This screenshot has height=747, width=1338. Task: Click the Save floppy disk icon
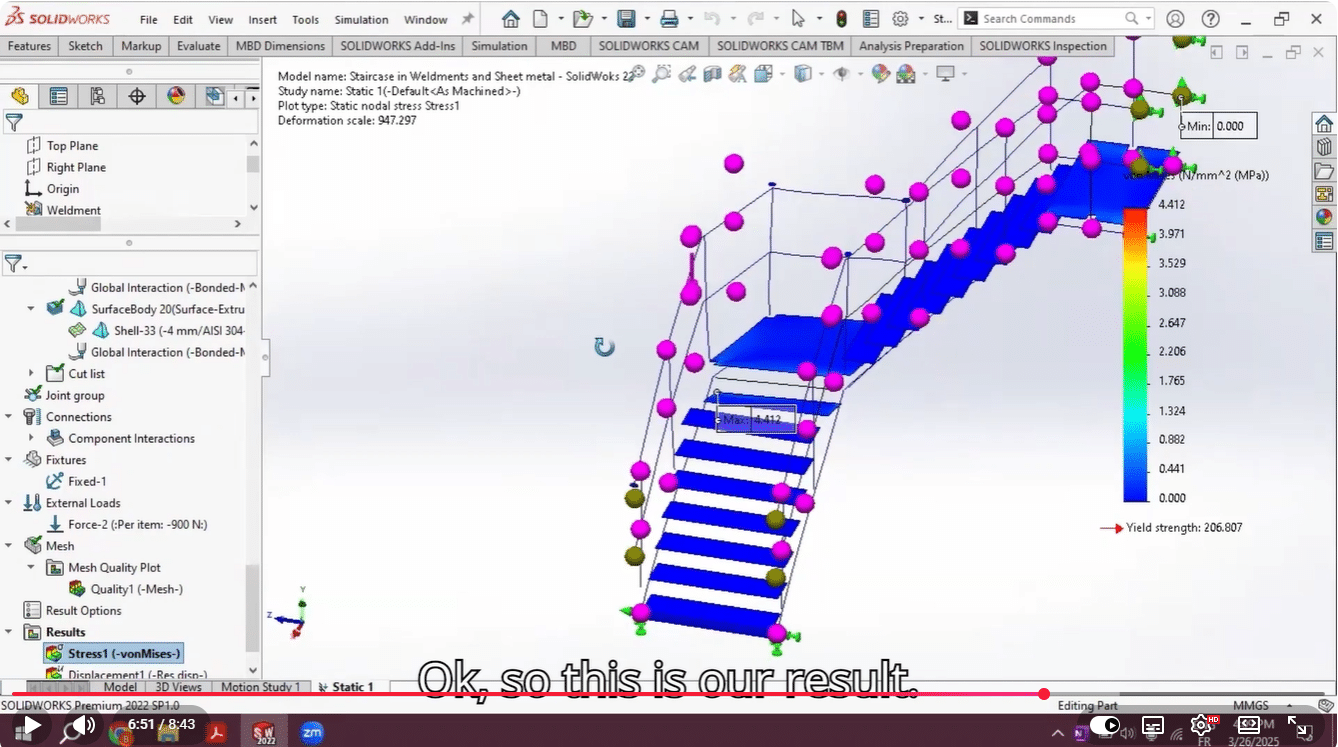click(626, 19)
